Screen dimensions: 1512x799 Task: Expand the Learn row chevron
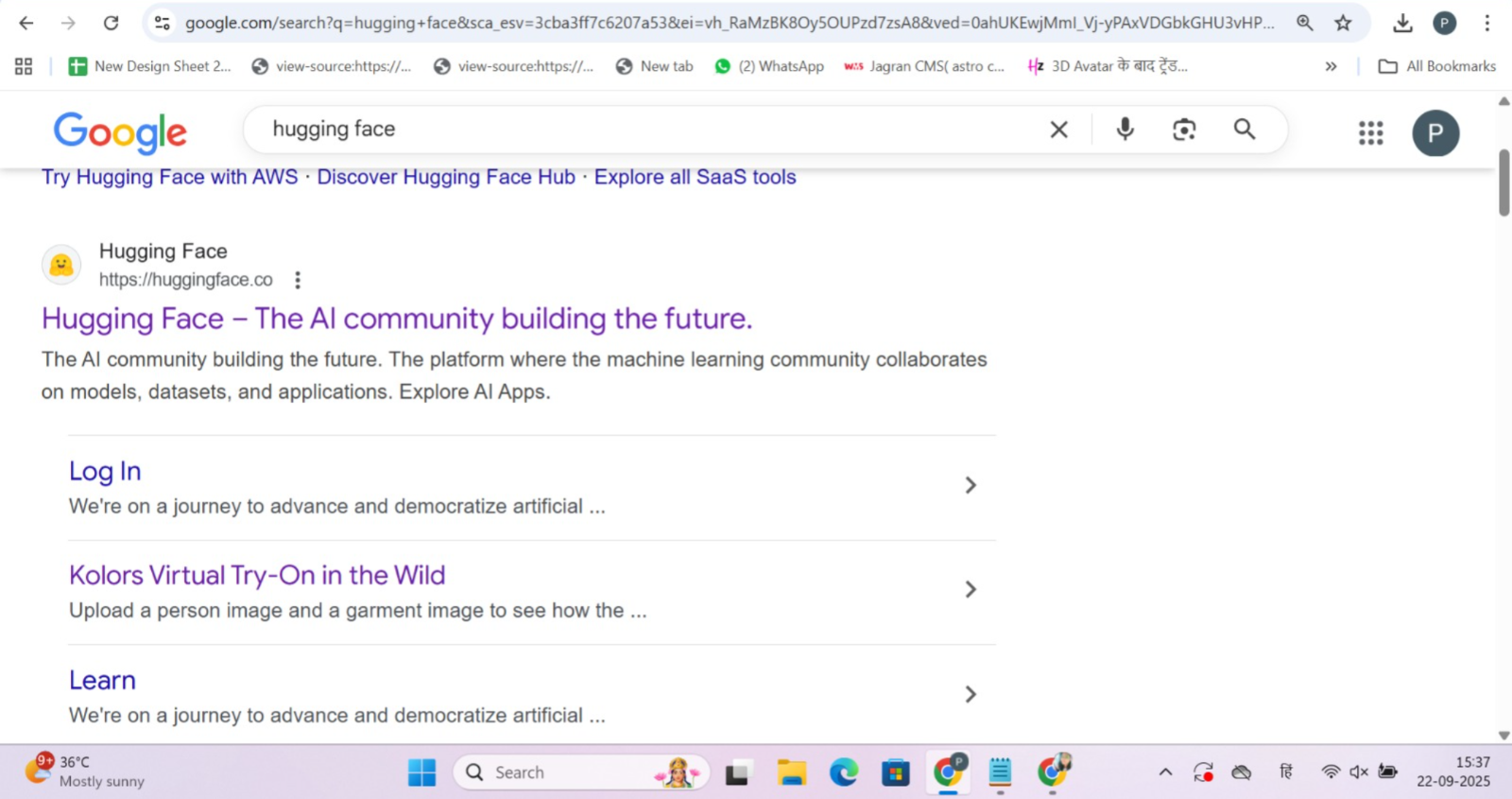971,694
